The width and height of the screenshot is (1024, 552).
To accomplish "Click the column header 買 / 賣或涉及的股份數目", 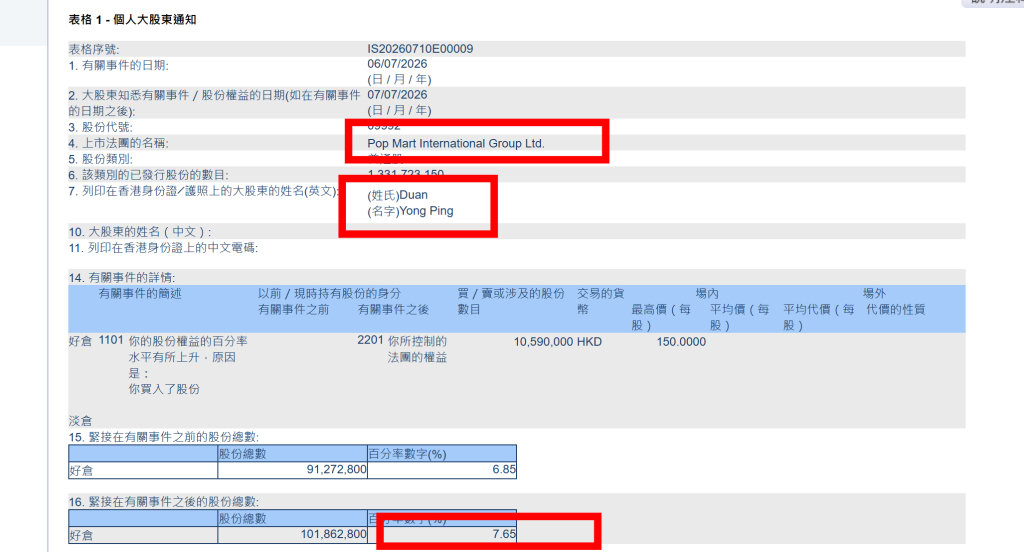I will [511, 302].
